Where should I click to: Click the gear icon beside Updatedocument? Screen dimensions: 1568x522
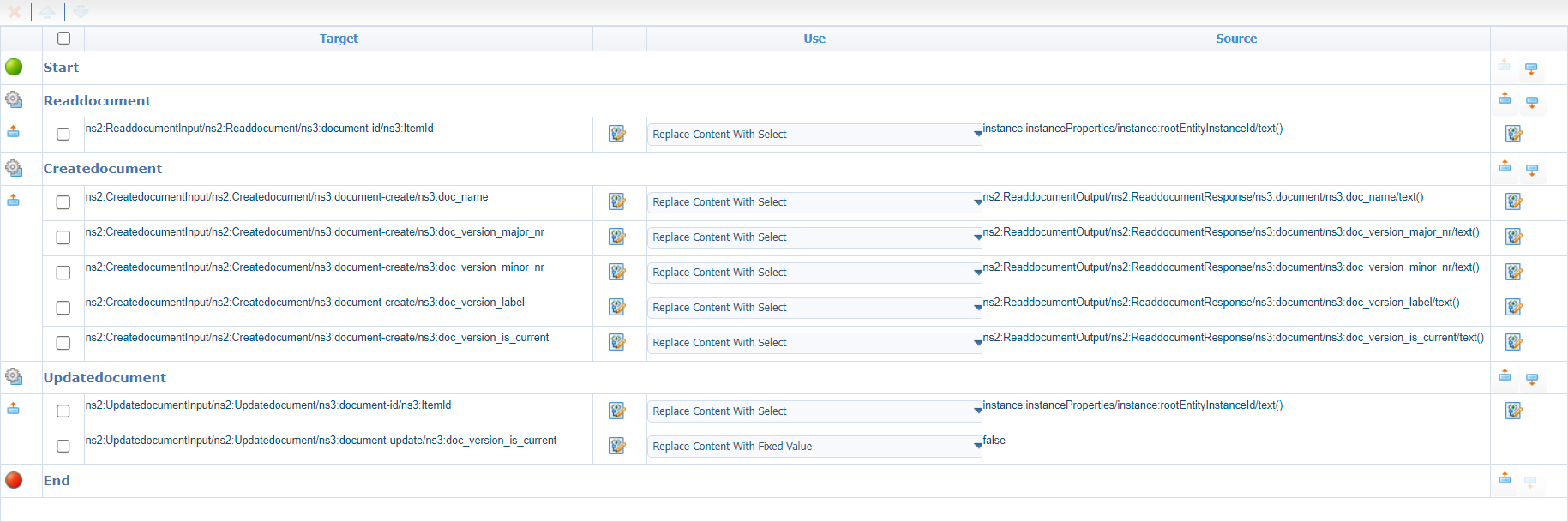click(x=14, y=376)
